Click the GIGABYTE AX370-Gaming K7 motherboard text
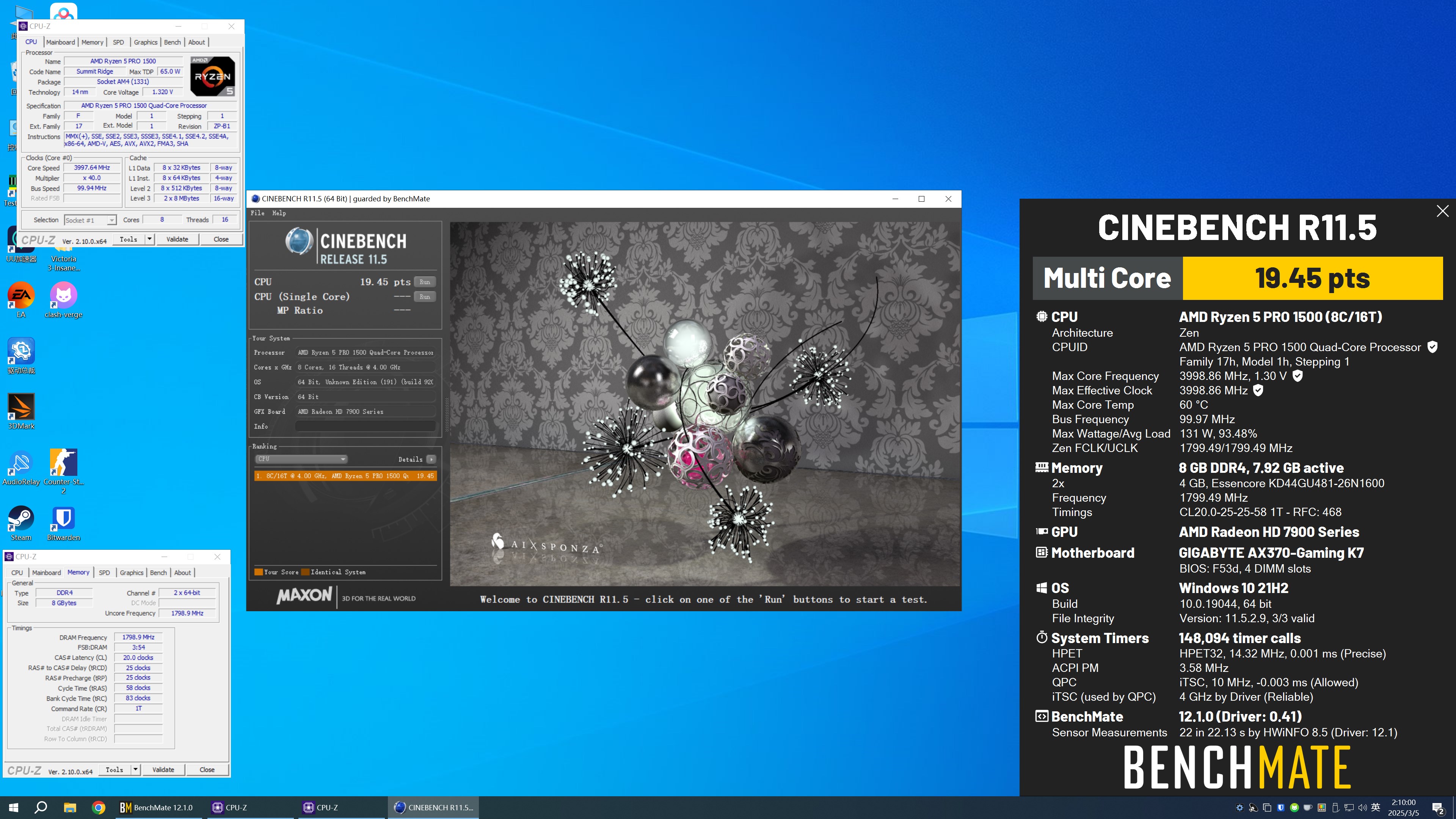 coord(1271,553)
